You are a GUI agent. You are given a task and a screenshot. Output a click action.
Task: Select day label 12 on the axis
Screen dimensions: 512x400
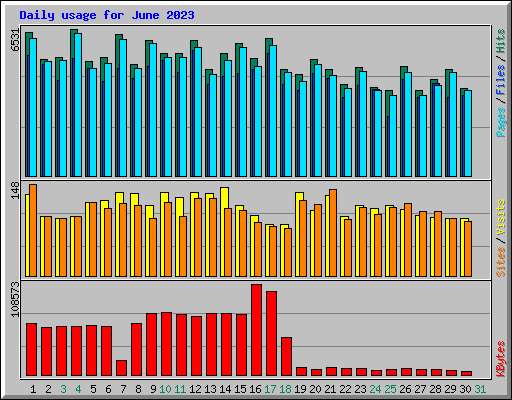tap(195, 389)
